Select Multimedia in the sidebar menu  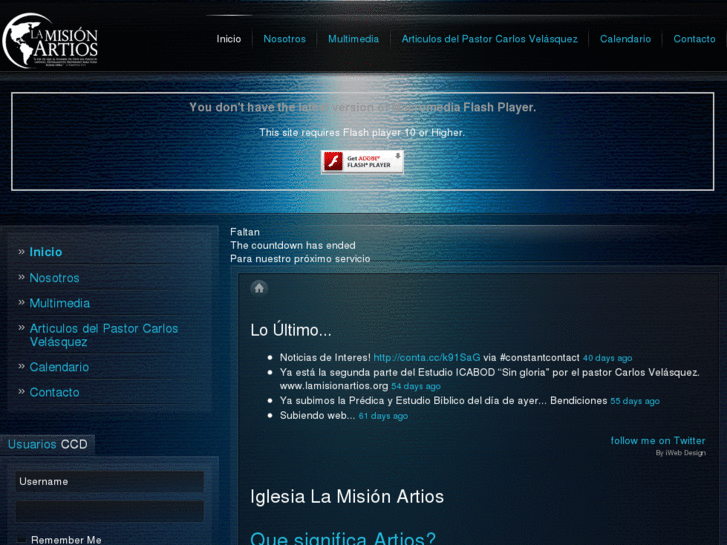click(x=59, y=303)
